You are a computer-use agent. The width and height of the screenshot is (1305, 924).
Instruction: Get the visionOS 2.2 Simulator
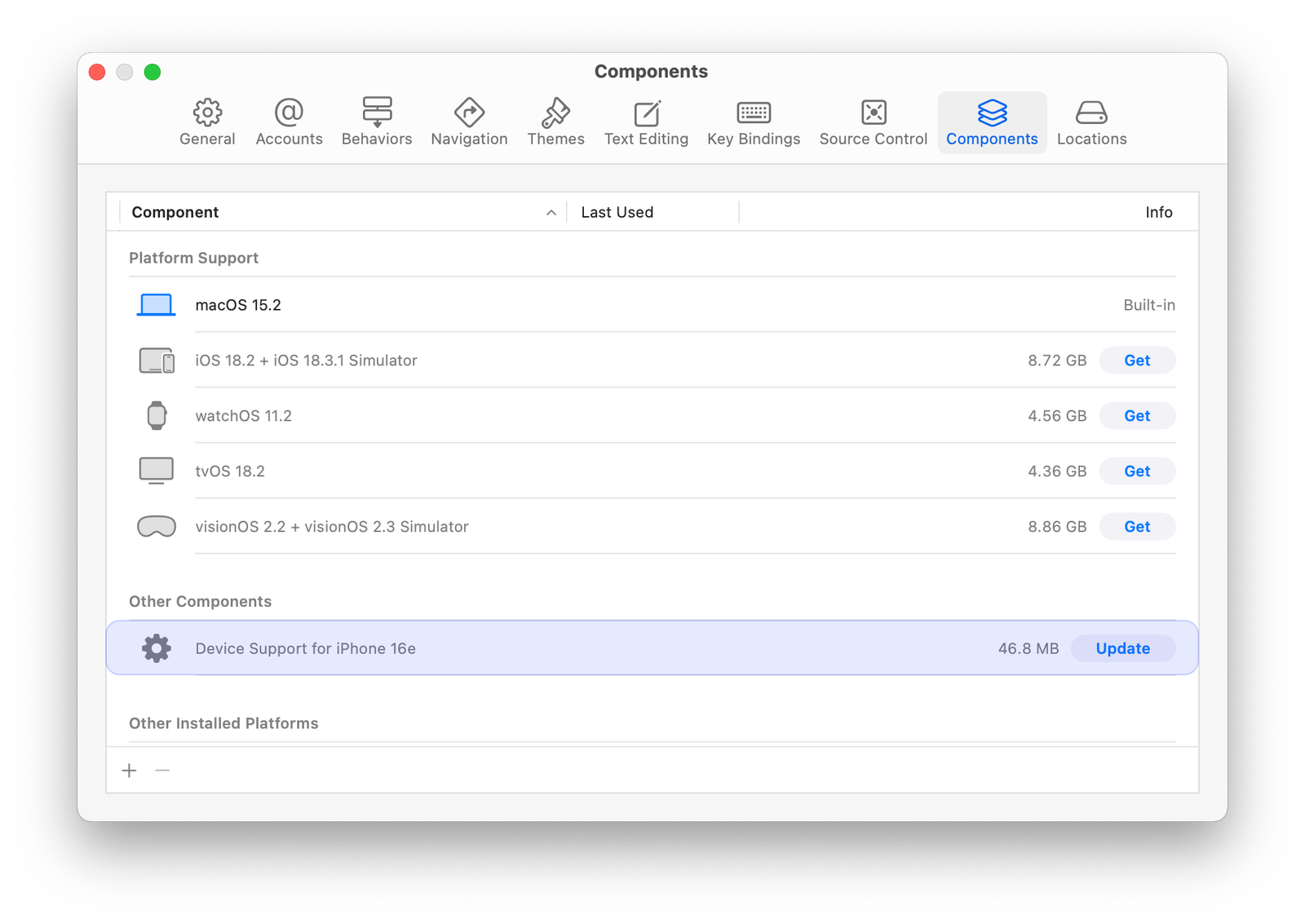point(1137,526)
